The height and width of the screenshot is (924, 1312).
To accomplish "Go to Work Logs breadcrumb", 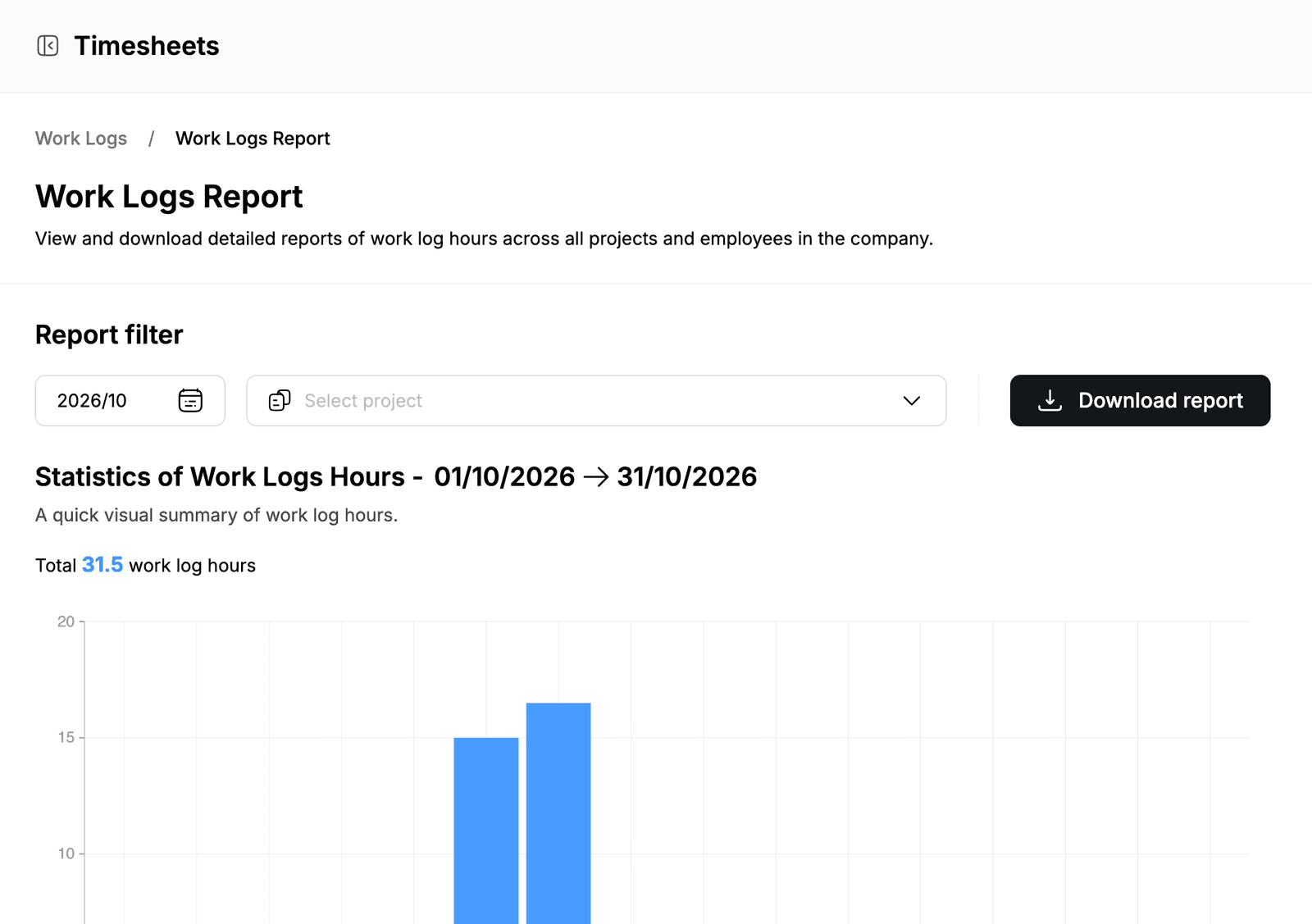I will [x=81, y=139].
